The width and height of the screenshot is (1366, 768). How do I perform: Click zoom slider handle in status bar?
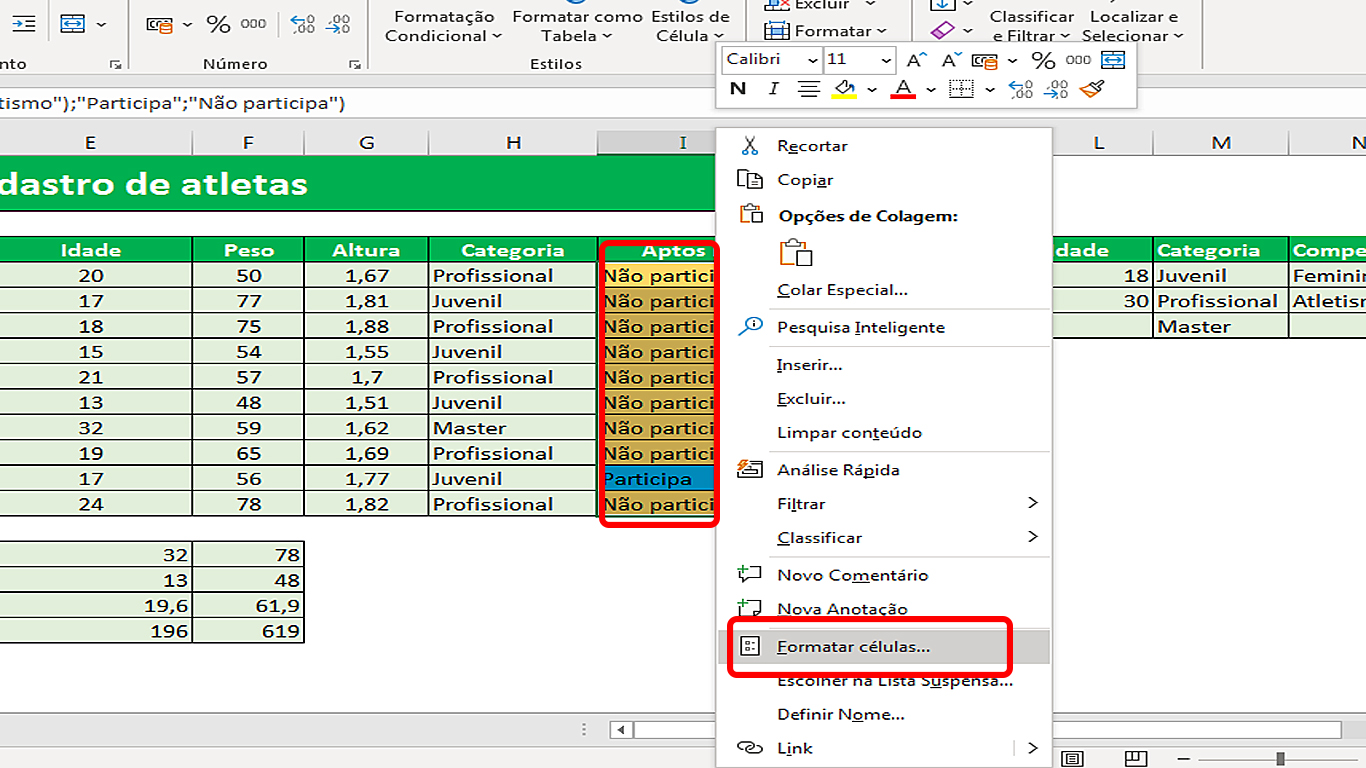click(1280, 760)
